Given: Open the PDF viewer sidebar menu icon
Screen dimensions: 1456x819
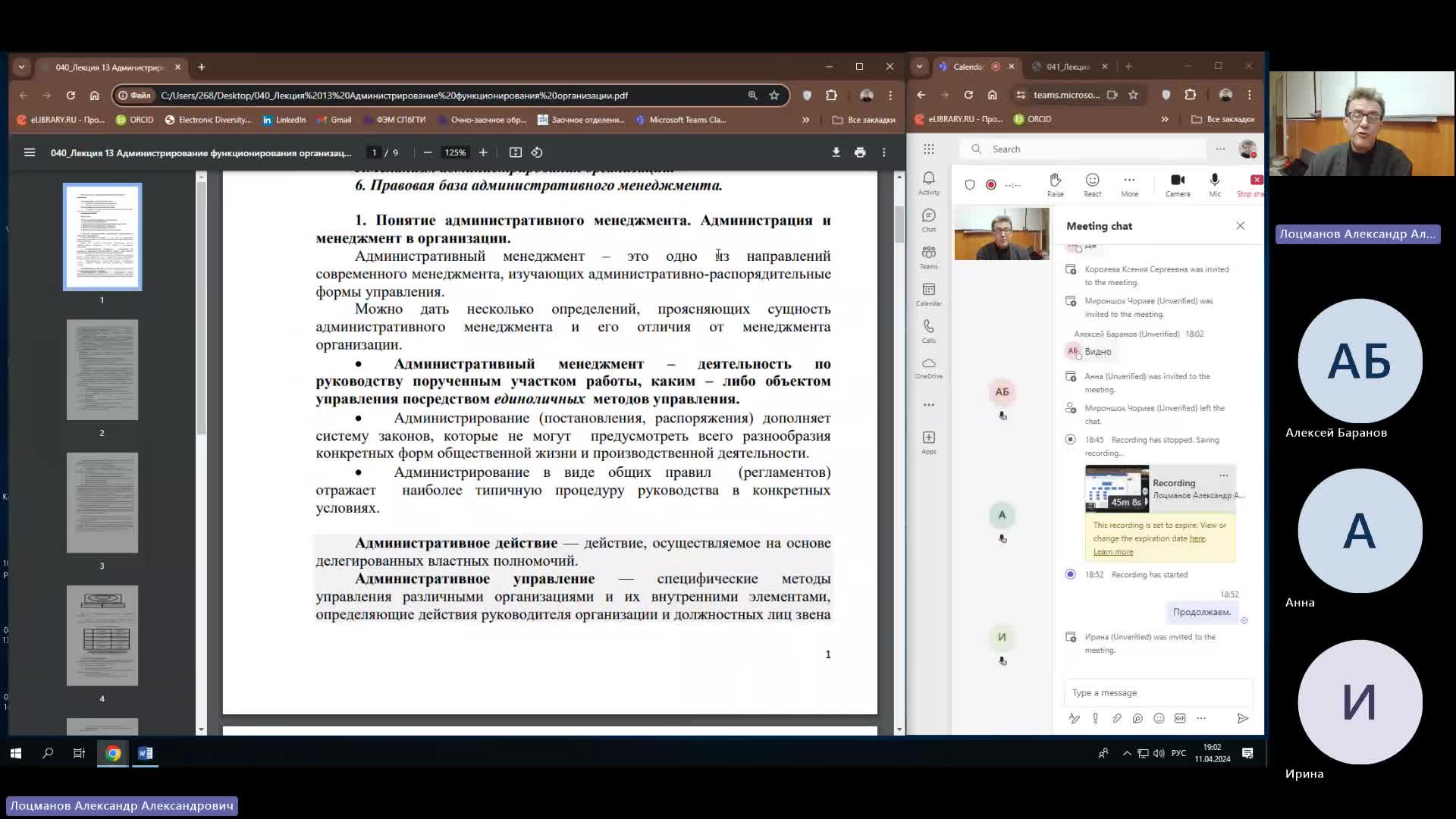Looking at the screenshot, I should [30, 152].
